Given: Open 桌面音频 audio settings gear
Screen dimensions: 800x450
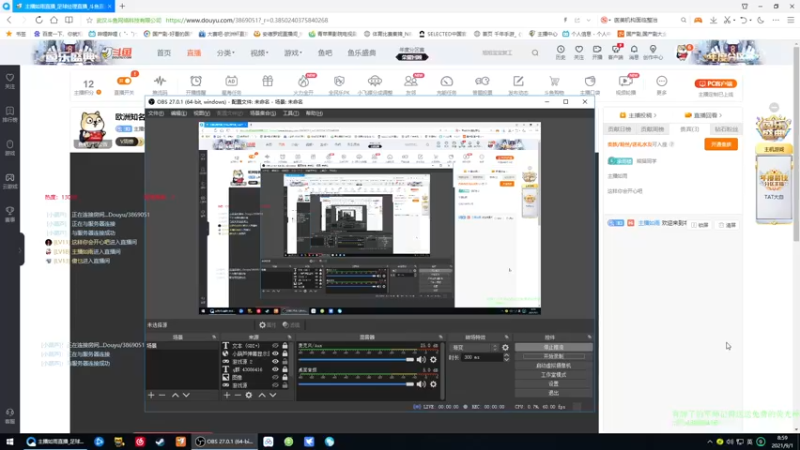Looking at the screenshot, I should [x=433, y=384].
